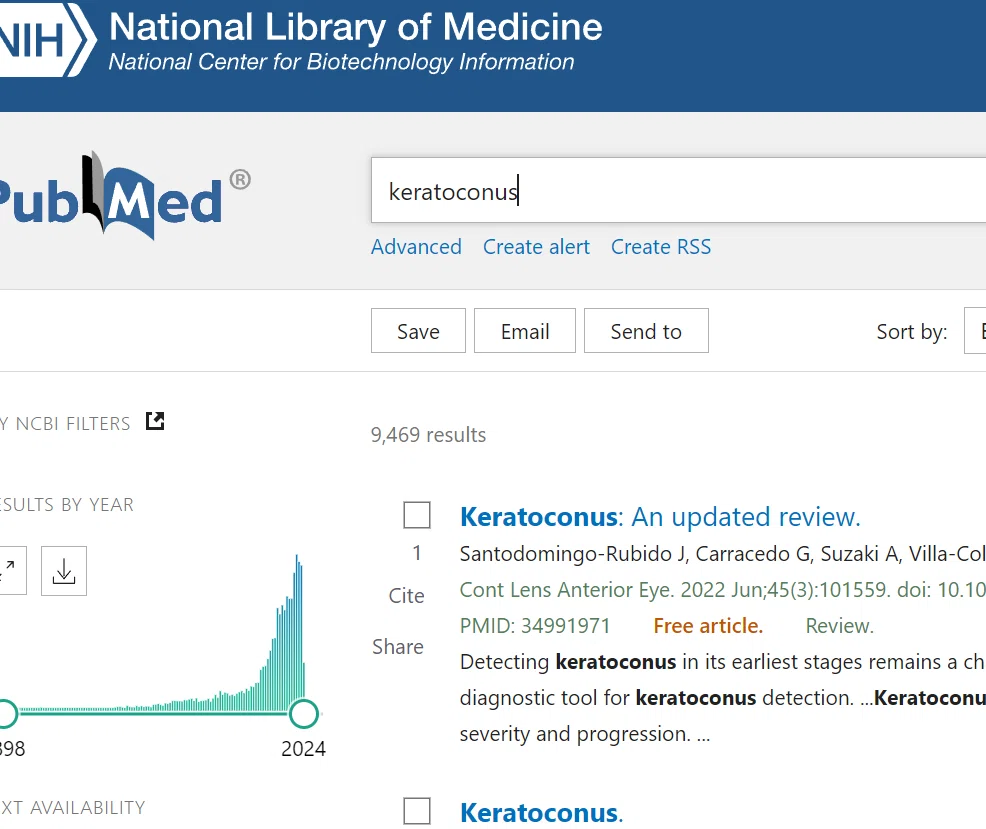Download results by year data
The width and height of the screenshot is (986, 829).
64,571
